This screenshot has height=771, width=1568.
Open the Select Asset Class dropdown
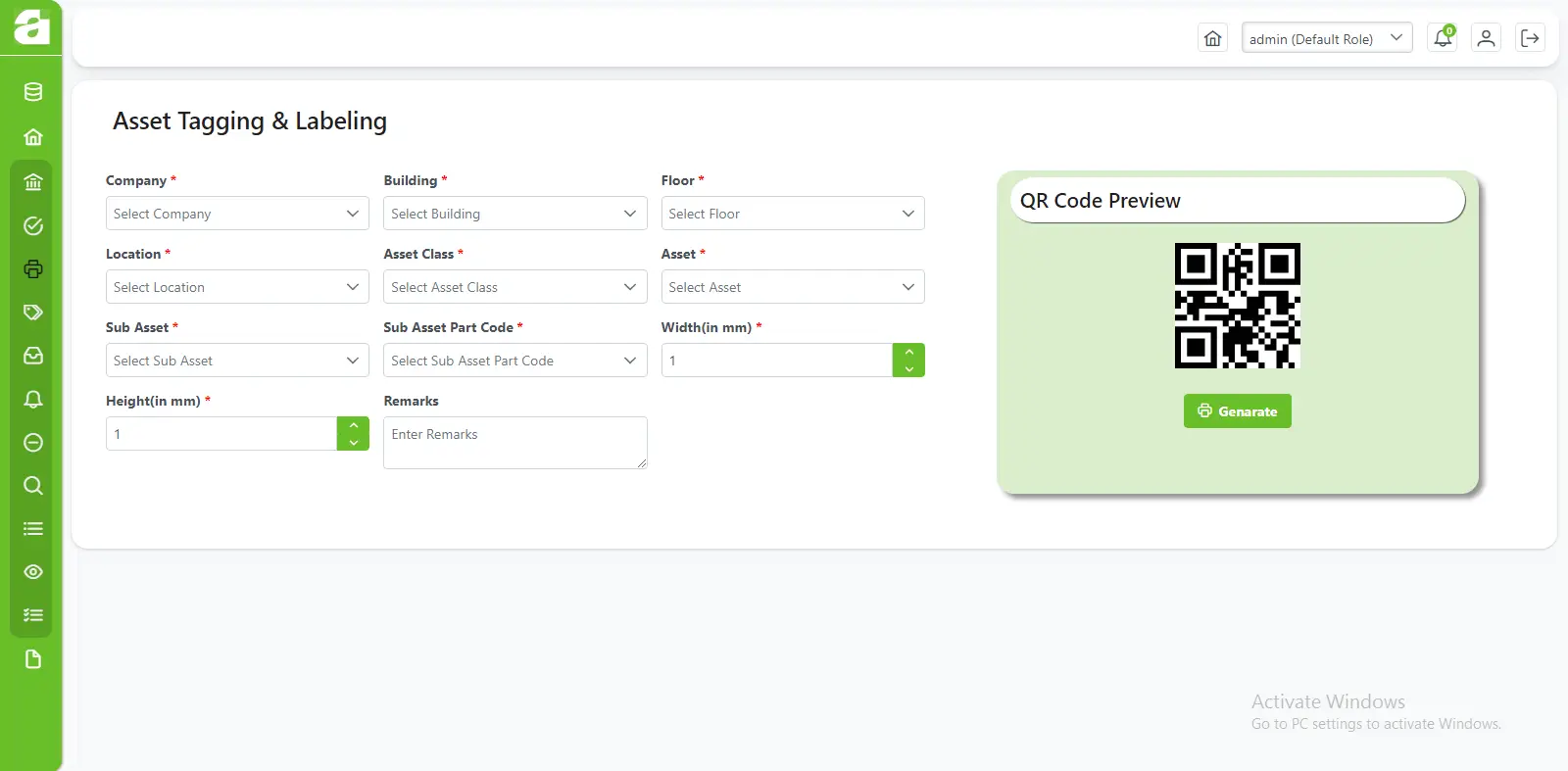point(515,287)
